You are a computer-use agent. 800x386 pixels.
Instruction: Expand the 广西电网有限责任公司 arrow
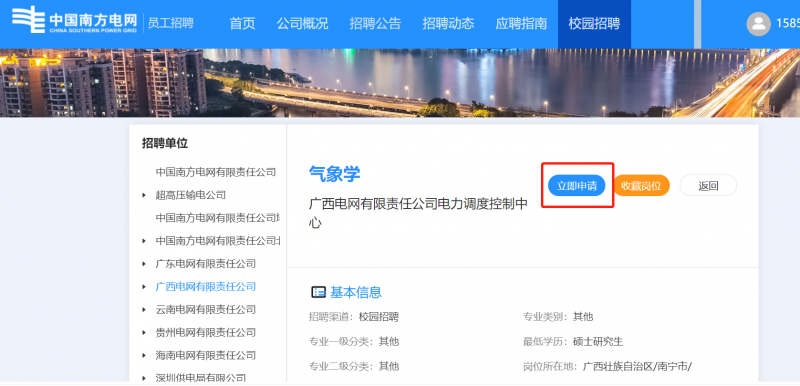pos(144,287)
